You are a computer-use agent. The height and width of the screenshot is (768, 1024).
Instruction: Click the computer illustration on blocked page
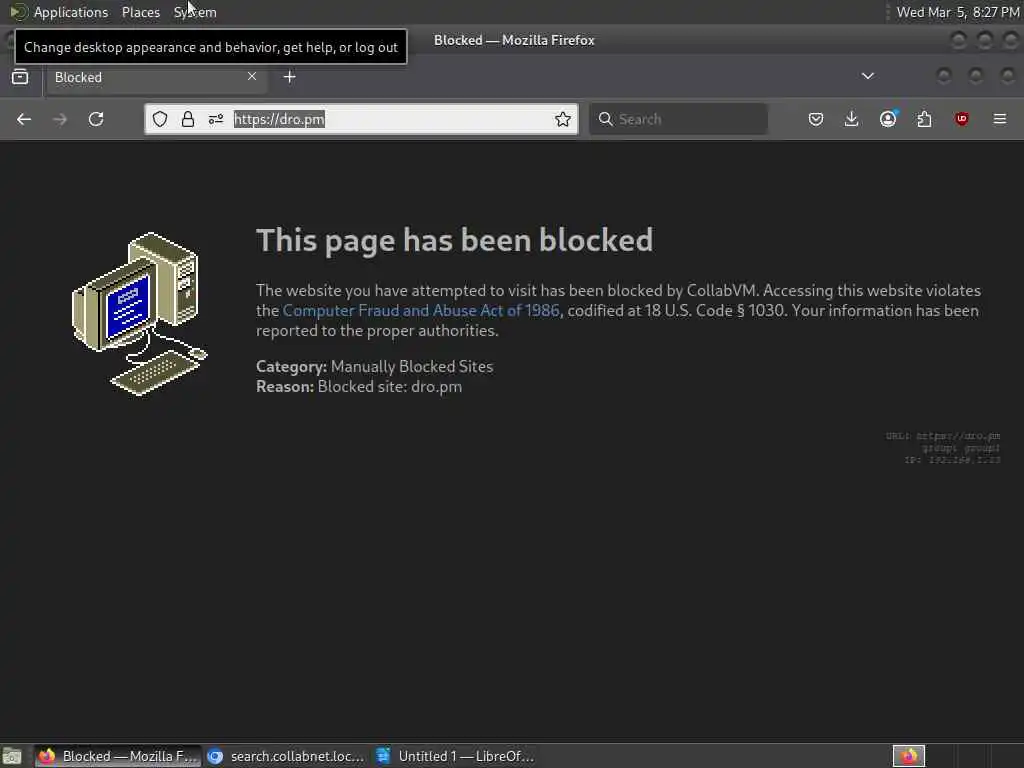(140, 314)
